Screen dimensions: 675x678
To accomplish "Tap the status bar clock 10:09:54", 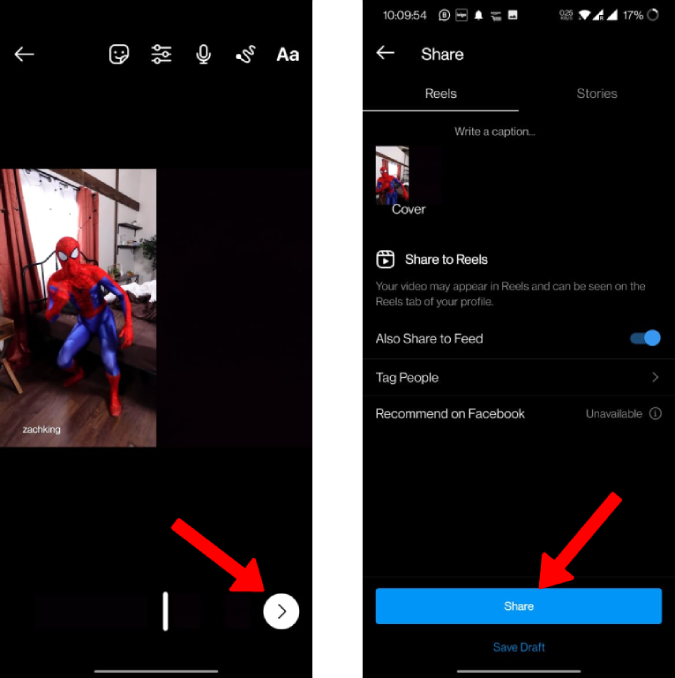I will point(404,15).
